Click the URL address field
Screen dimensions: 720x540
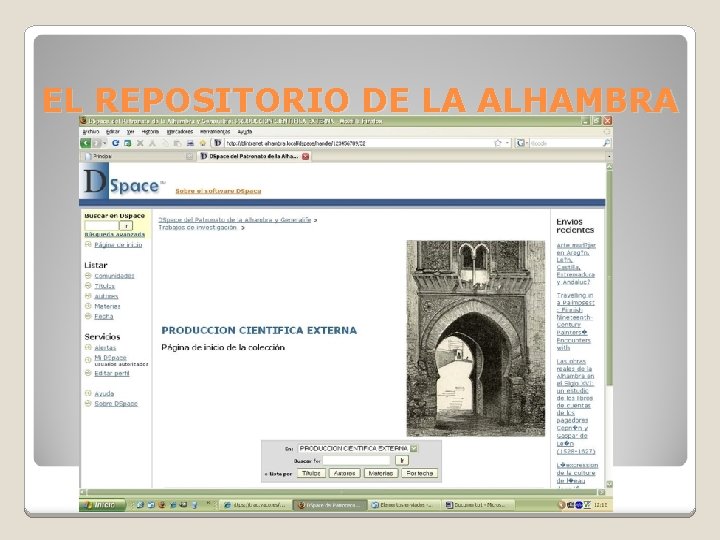click(358, 143)
